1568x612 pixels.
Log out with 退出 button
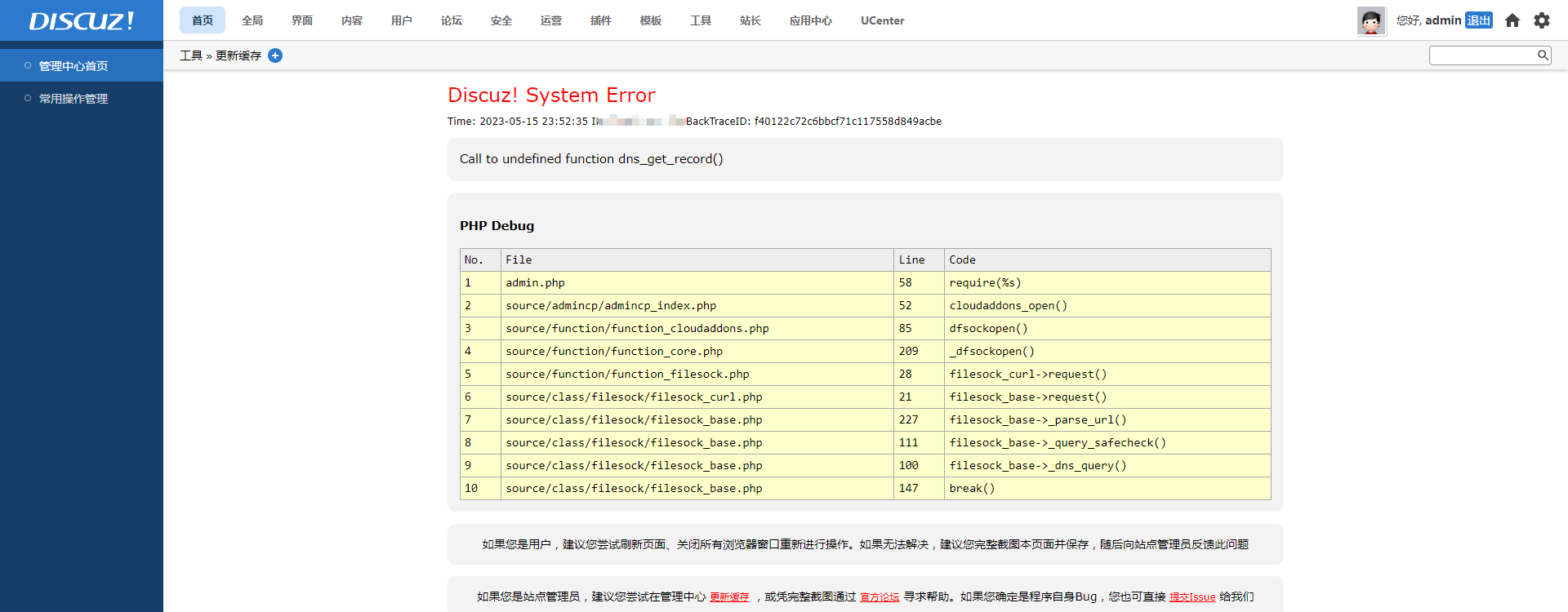tap(1479, 20)
